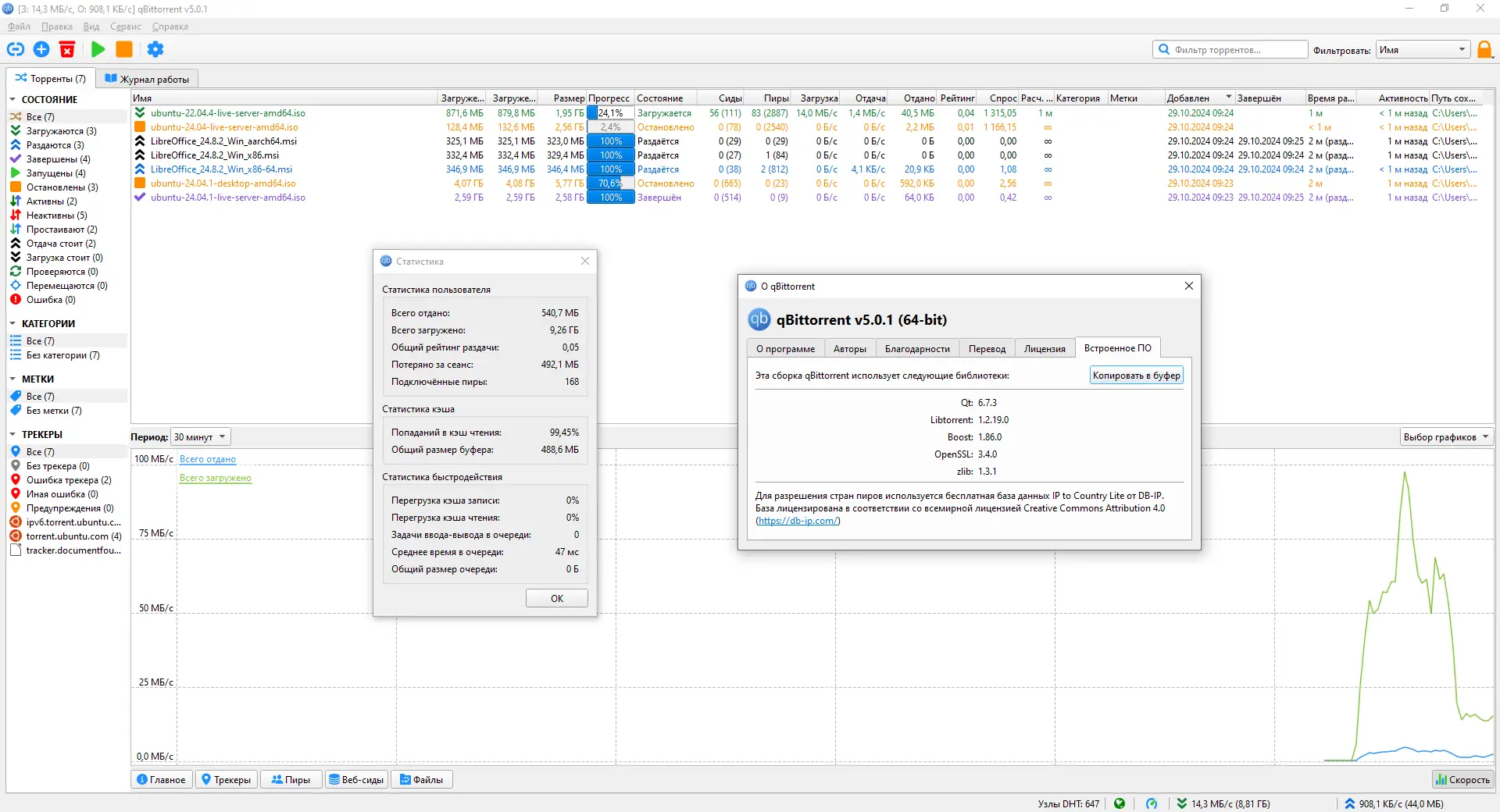
Task: Click OK in the Статистика dialog
Action: pos(557,599)
